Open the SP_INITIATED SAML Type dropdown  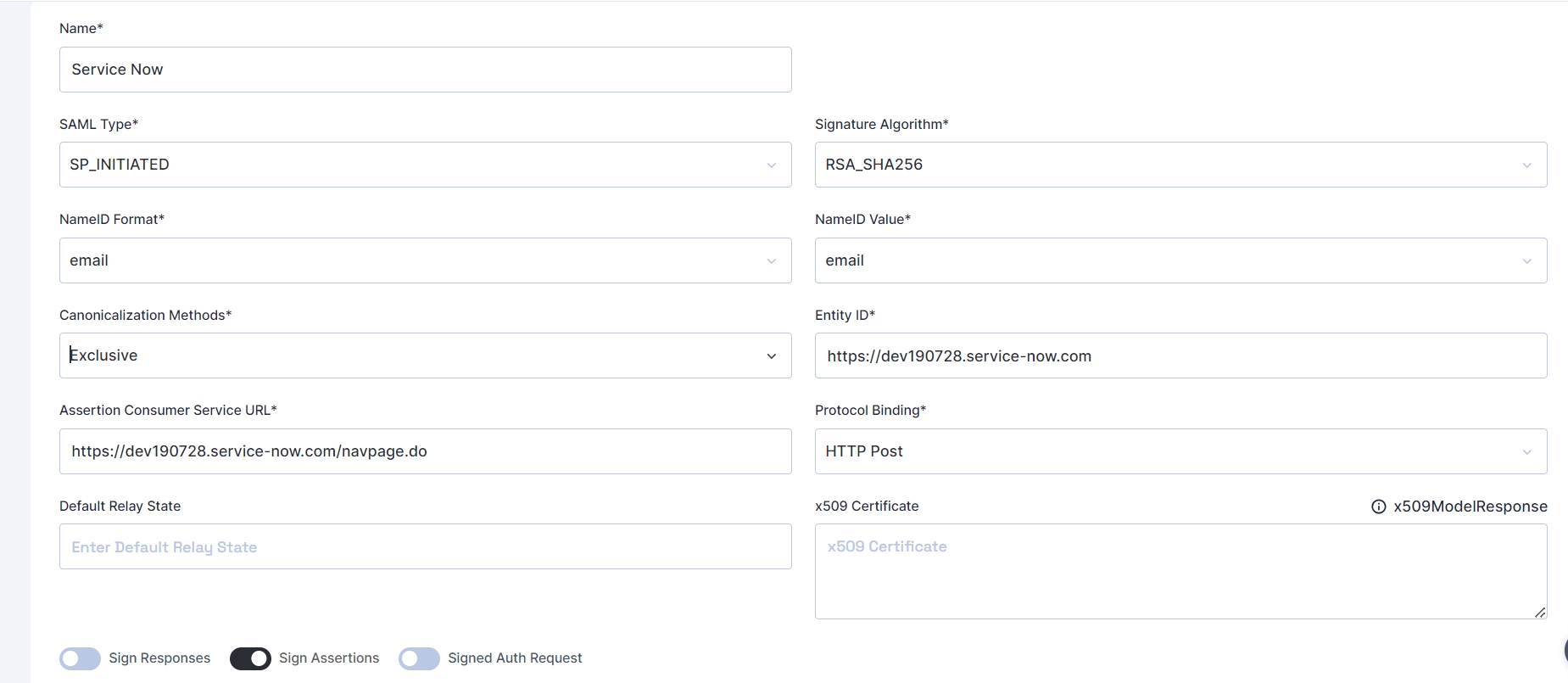pyautogui.click(x=424, y=165)
